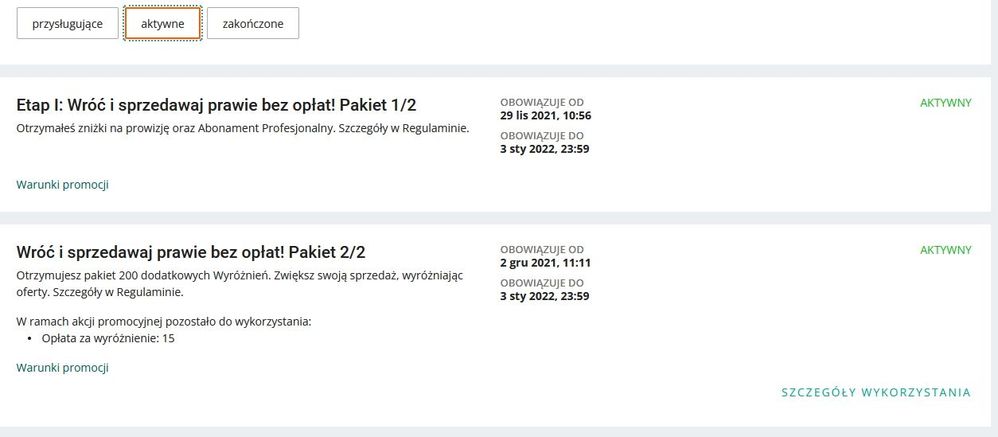
Task: Click start date 29 lis 2021, 10:56
Action: tap(545, 115)
